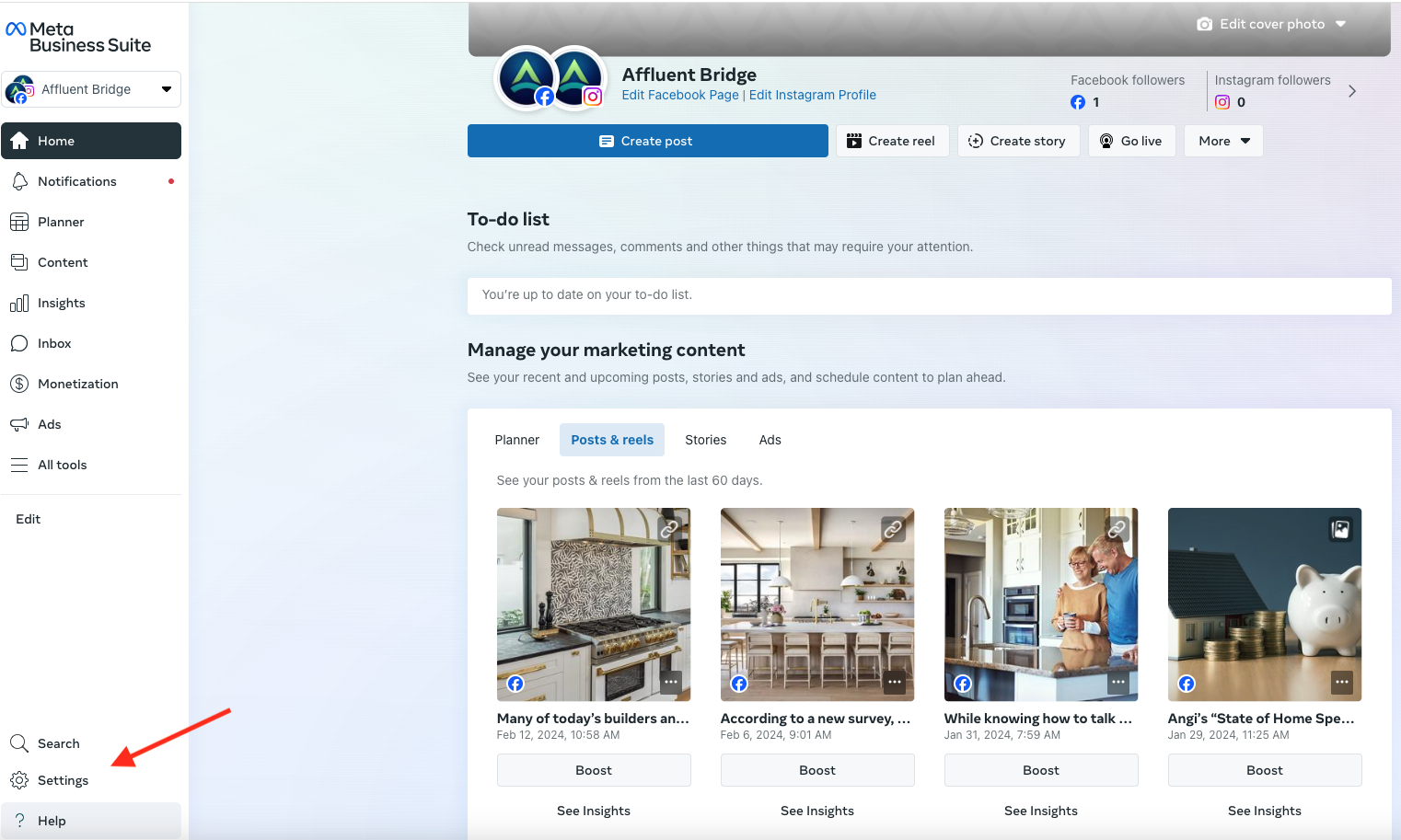Expand followers panel with right chevron
Viewport: 1401px width, 840px height.
coord(1351,91)
